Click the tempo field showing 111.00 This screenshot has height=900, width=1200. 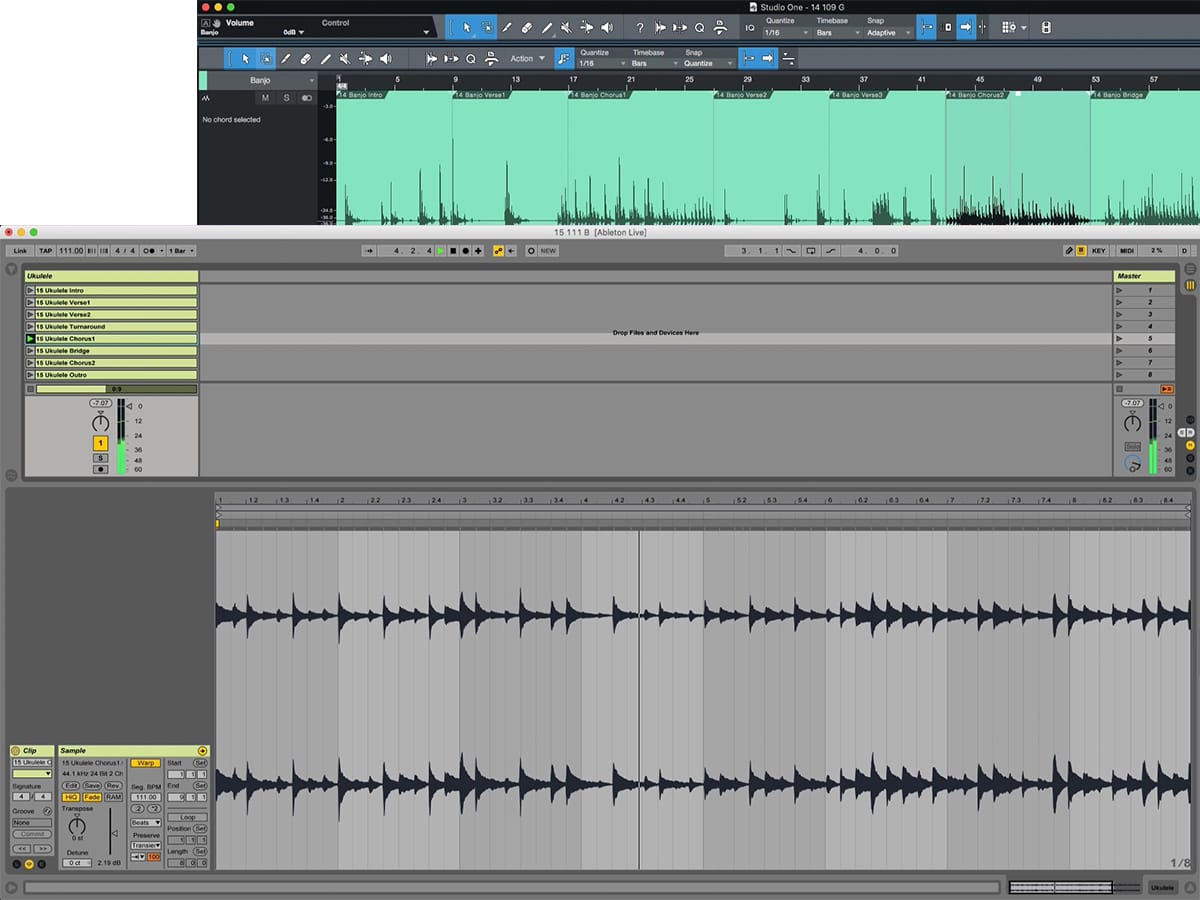71,251
